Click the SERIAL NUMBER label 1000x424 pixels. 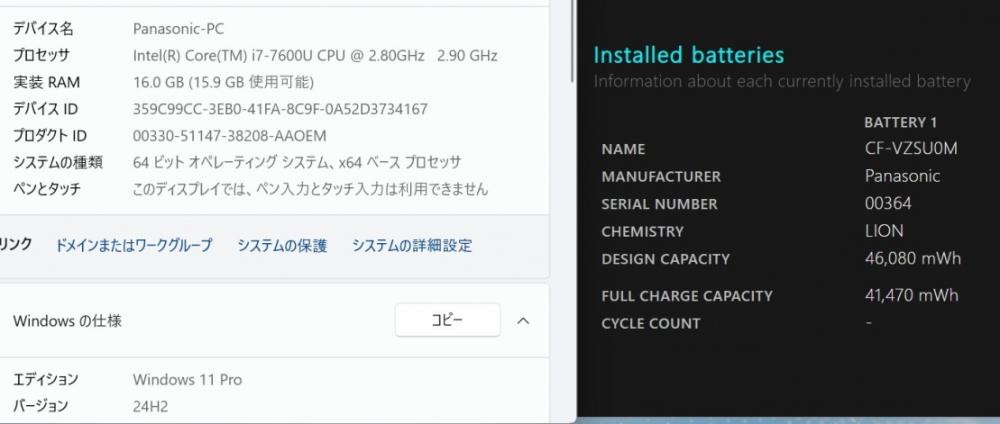pyautogui.click(x=659, y=204)
